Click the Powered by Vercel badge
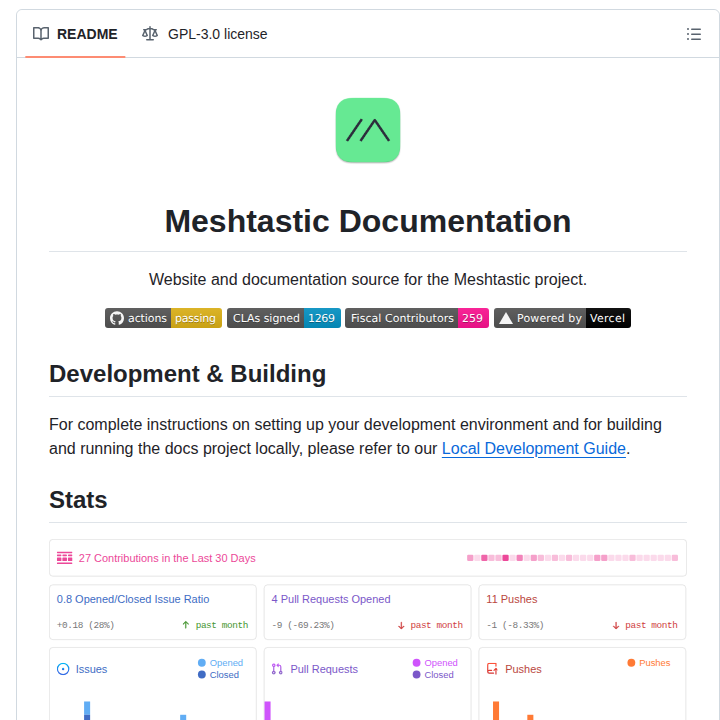This screenshot has height=720, width=720. 562,318
